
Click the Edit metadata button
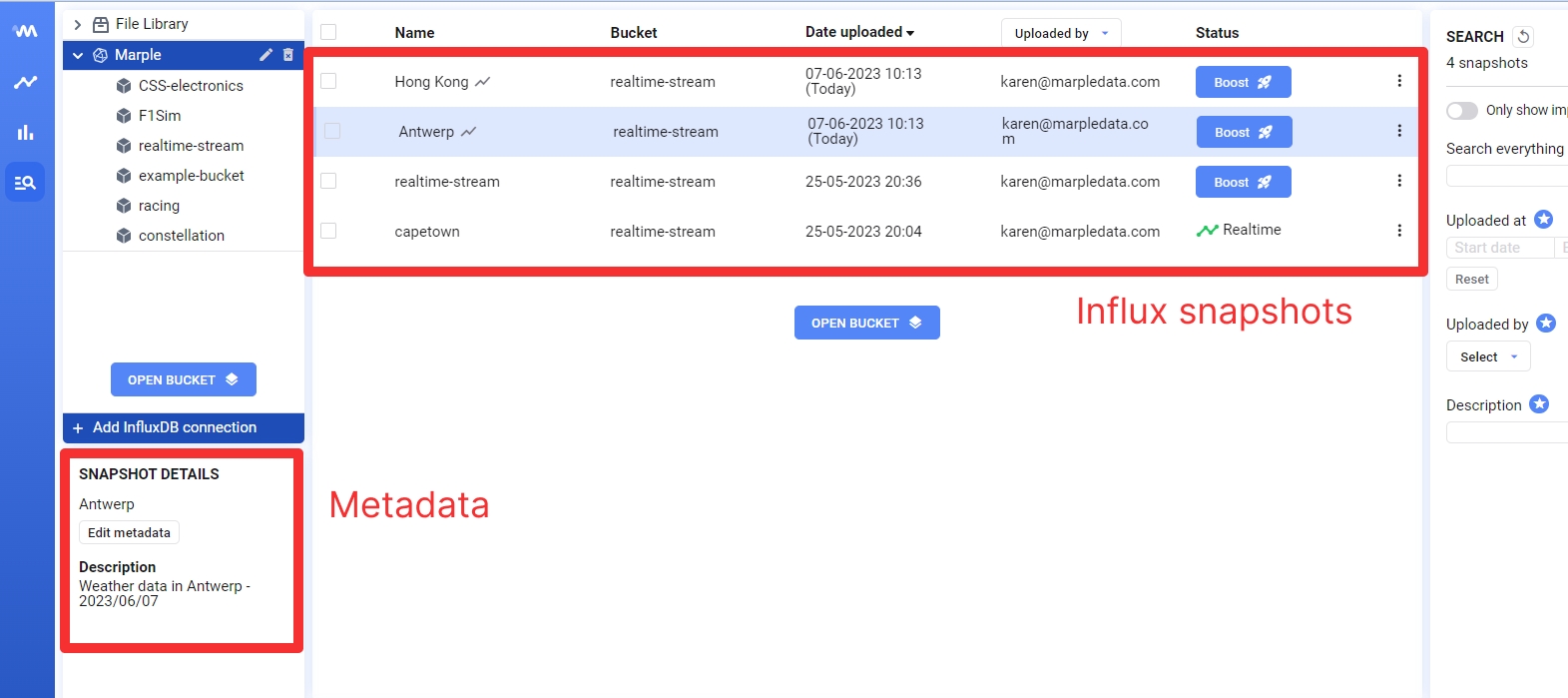point(129,532)
